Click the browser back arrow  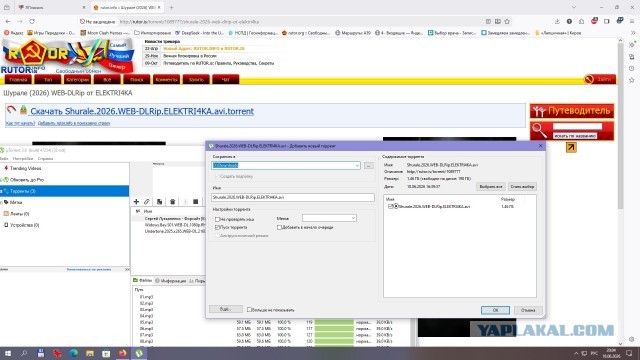click(8, 21)
